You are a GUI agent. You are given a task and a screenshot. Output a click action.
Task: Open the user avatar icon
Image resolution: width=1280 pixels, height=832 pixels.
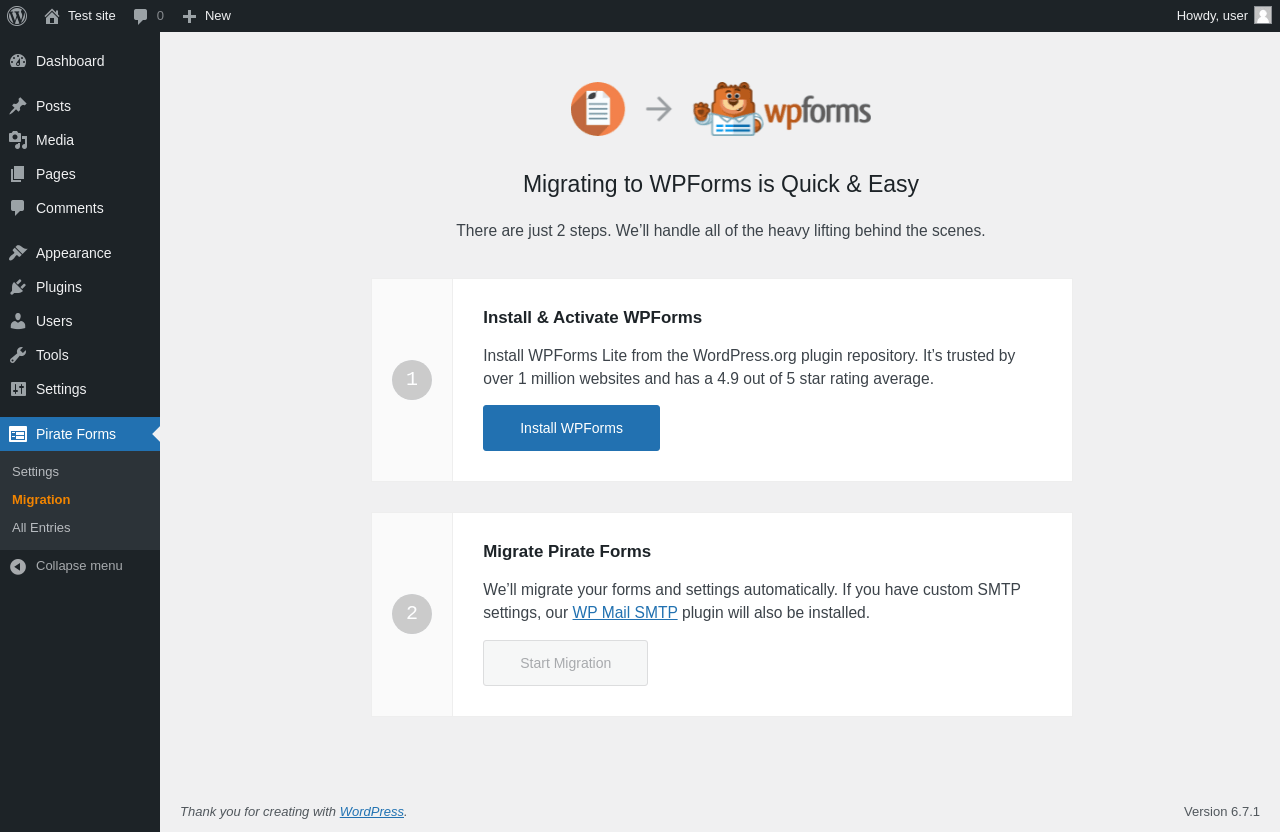(x=1263, y=15)
